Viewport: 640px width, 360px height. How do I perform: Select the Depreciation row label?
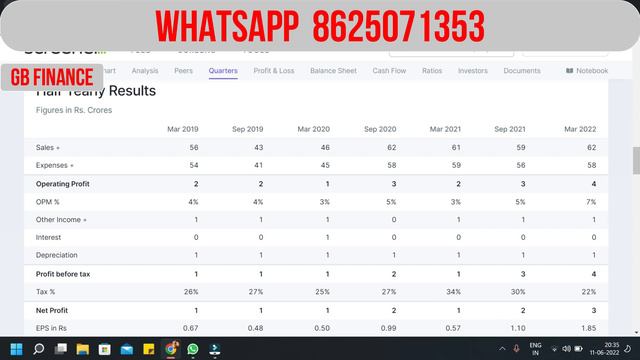(x=56, y=255)
